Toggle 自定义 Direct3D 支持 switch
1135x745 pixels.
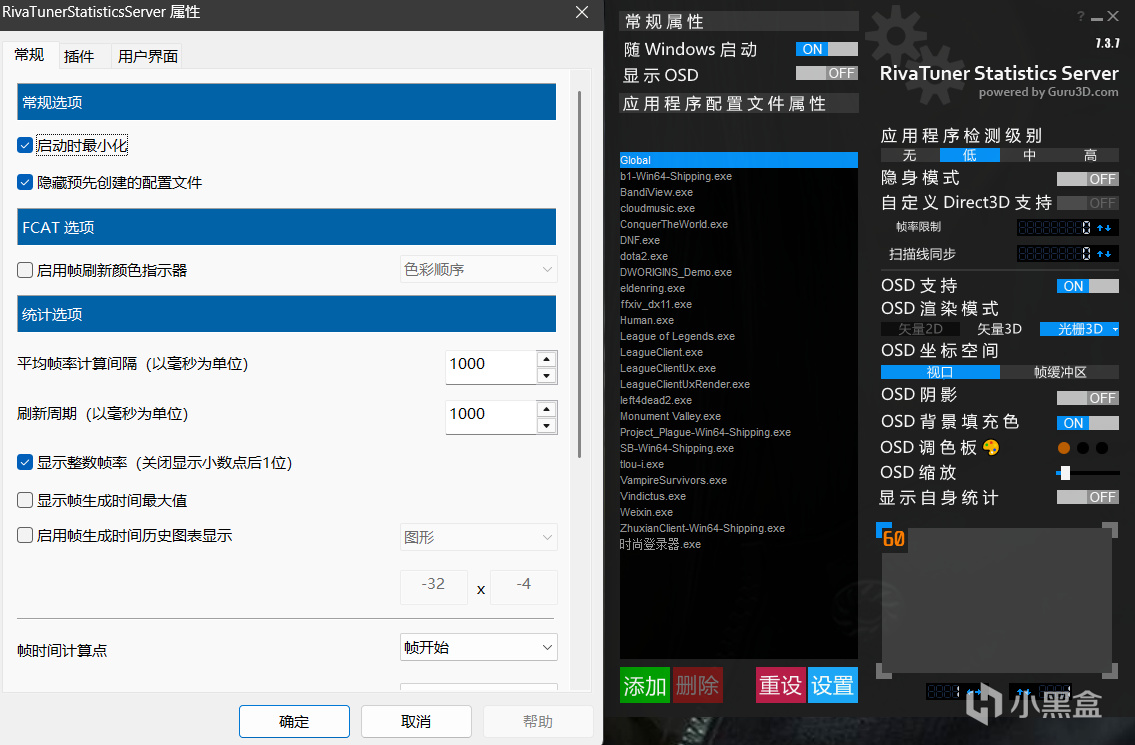pos(1087,203)
